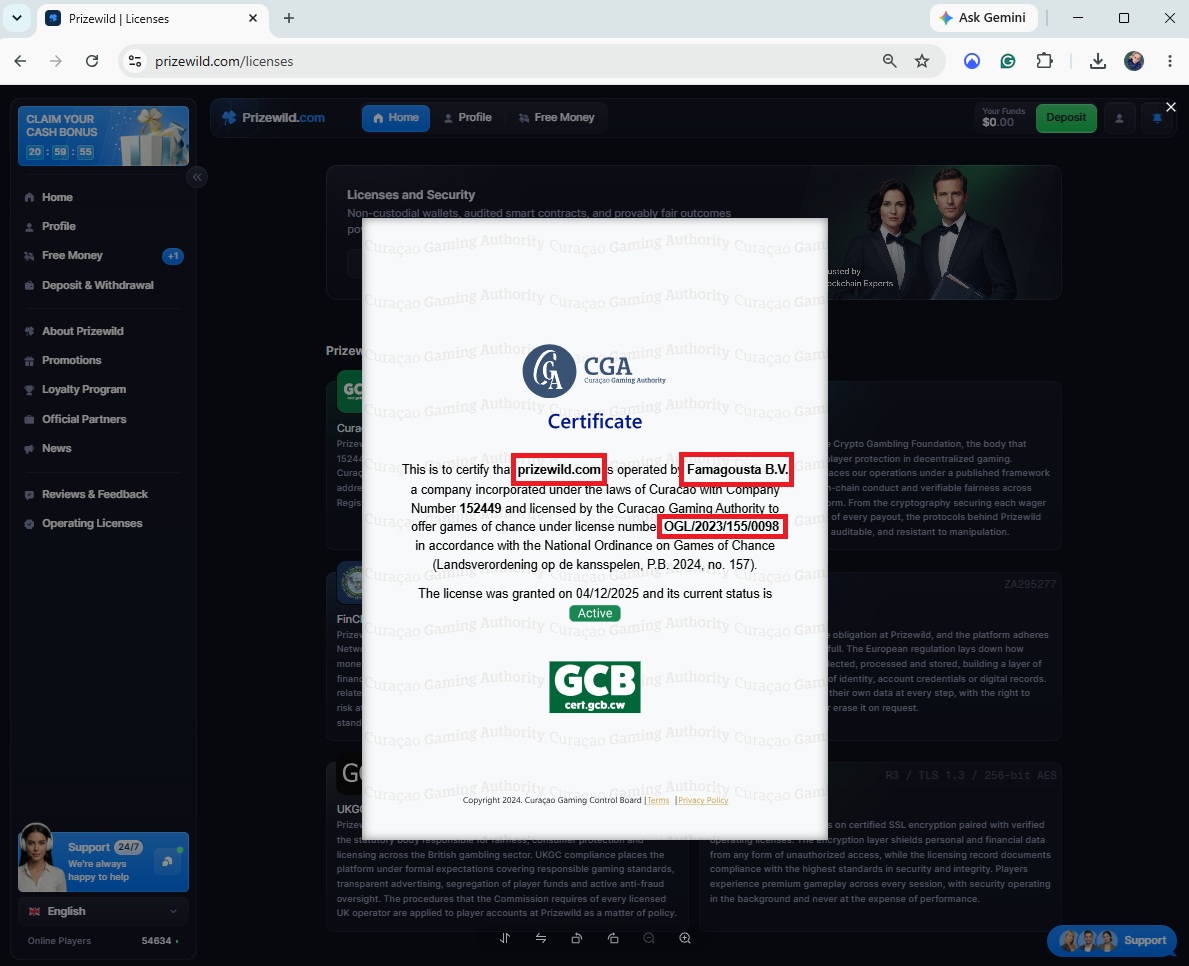Image resolution: width=1189 pixels, height=966 pixels.
Task: Click the CGA Curaçao Gaming Authority logo
Action: (594, 371)
